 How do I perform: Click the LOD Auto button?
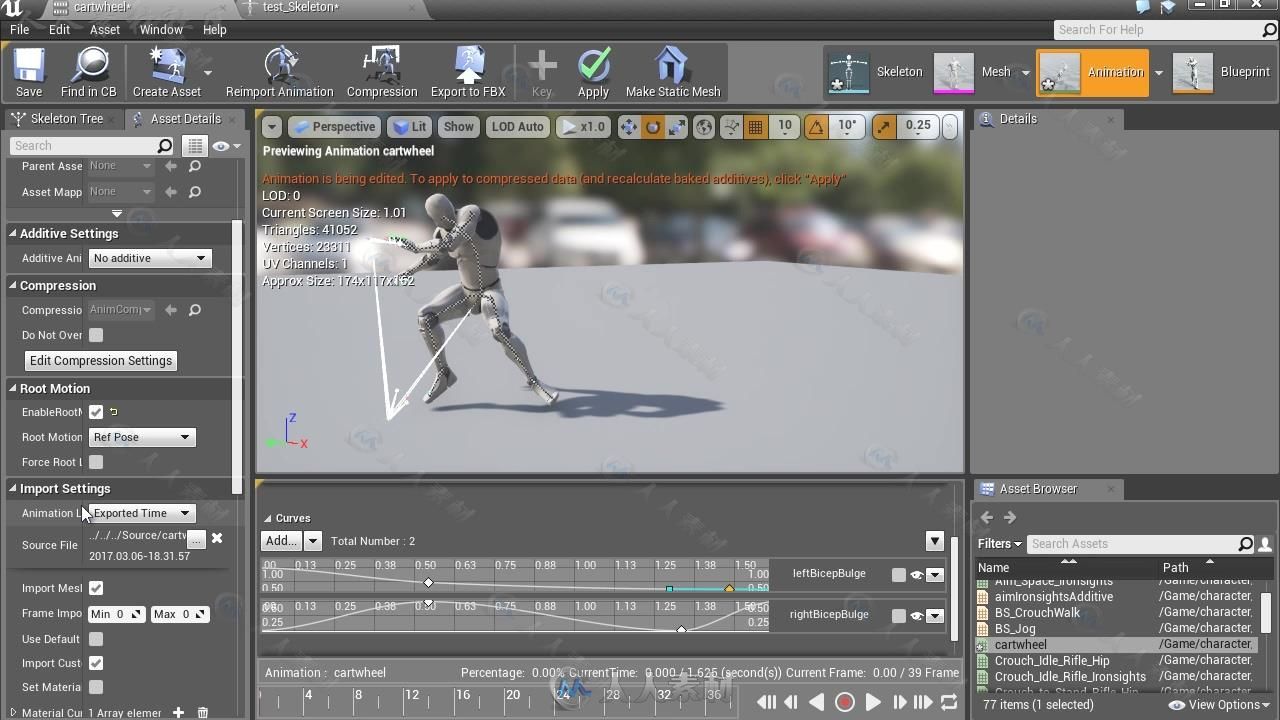[517, 127]
